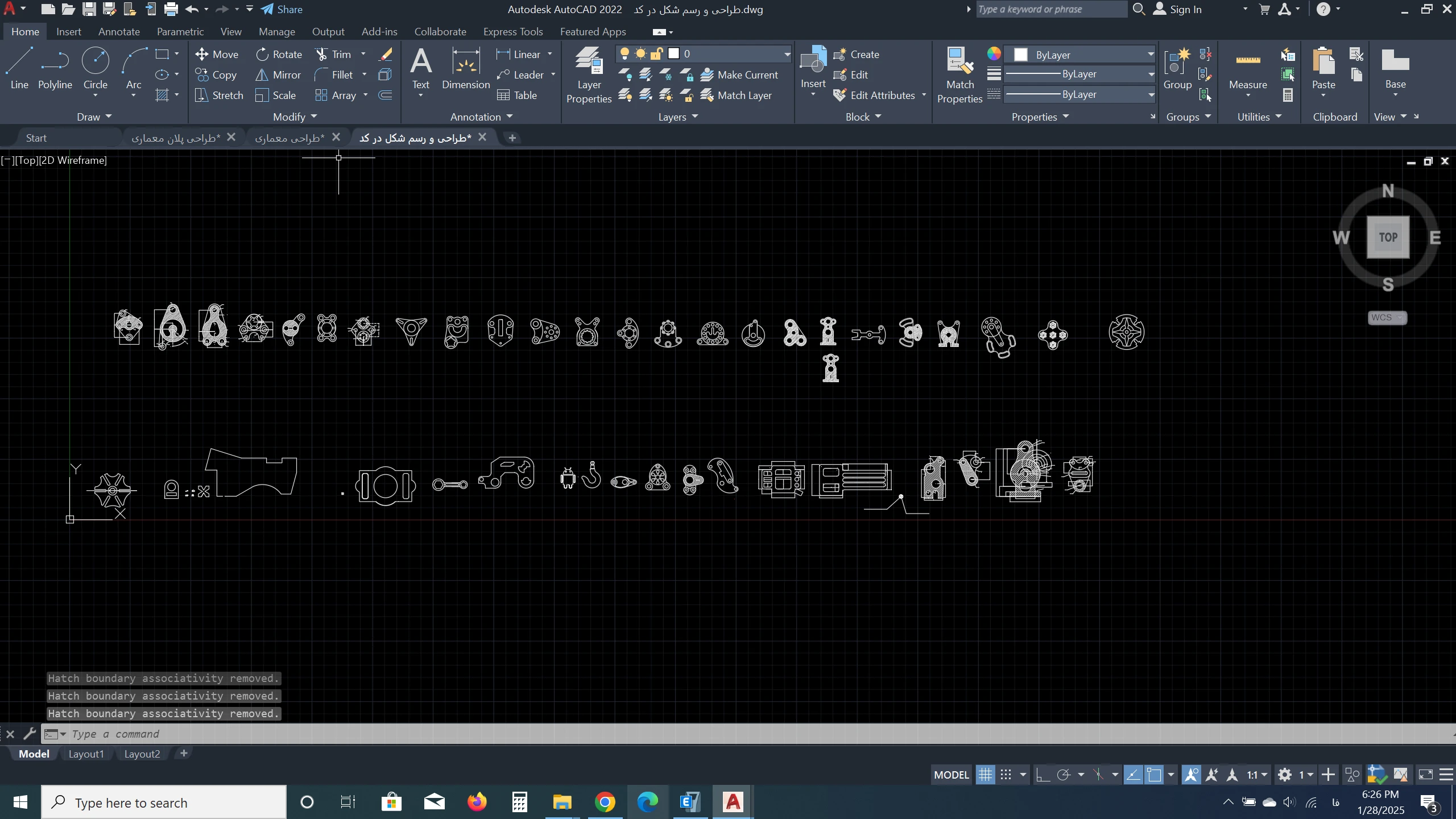Click TOP face of ViewCube
Viewport: 1456px width, 819px height.
[1388, 237]
